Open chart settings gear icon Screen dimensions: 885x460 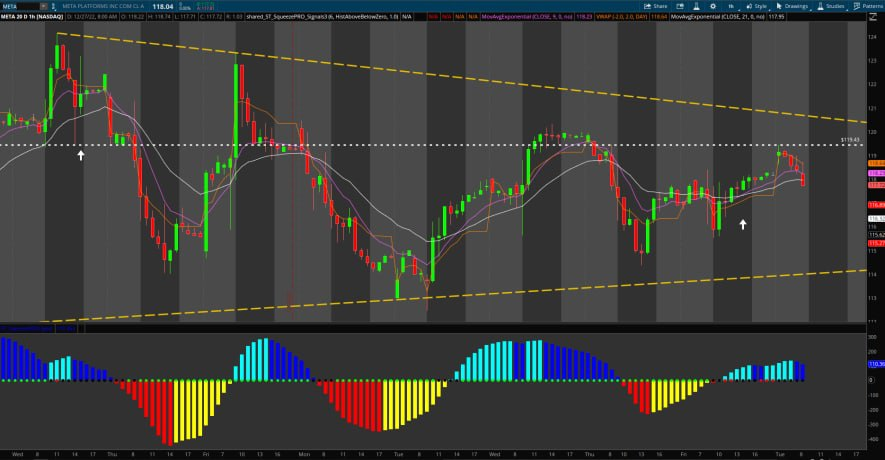coord(713,6)
